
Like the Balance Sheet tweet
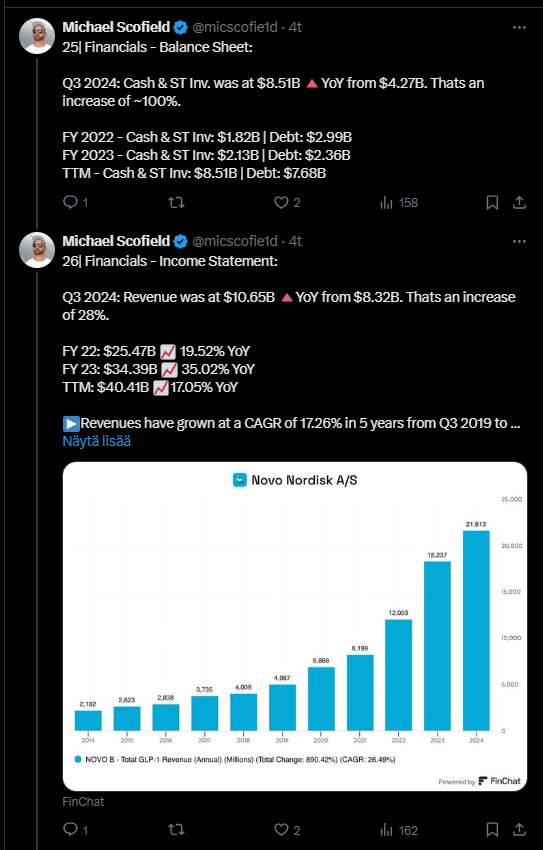click(287, 203)
